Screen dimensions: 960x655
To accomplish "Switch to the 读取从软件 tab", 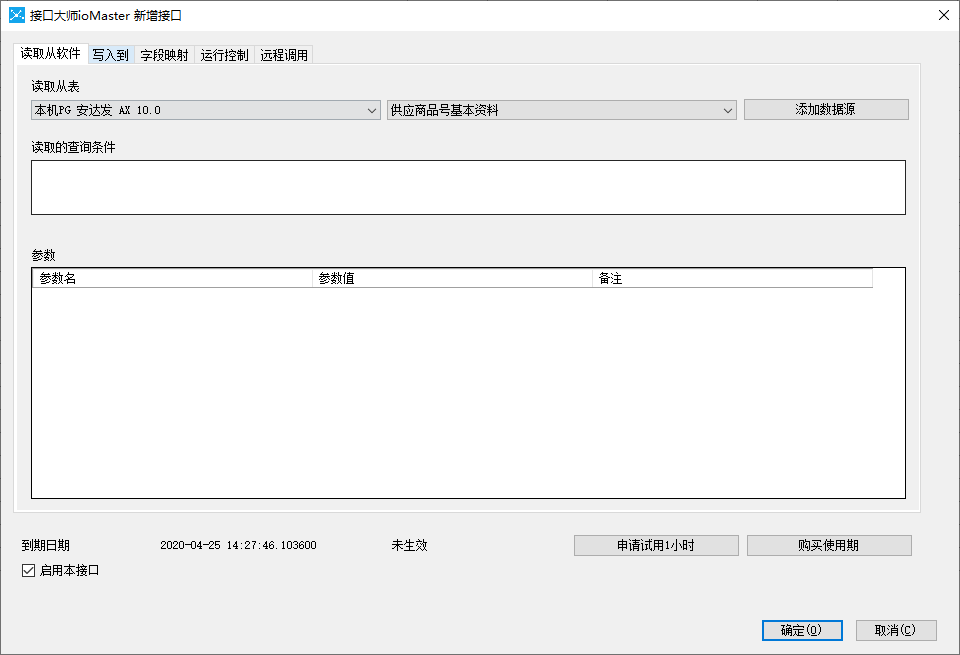I will [50, 54].
